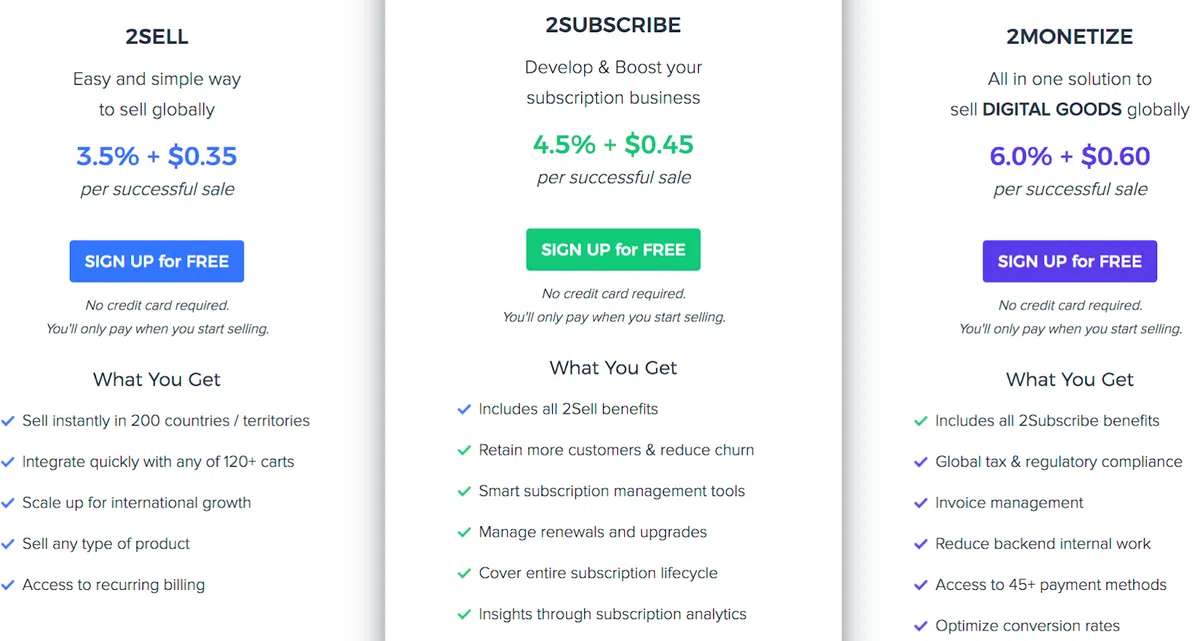The width and height of the screenshot is (1200, 641).
Task: Click the checkmark next to 'Smart subscription management tools'
Action: 464,490
